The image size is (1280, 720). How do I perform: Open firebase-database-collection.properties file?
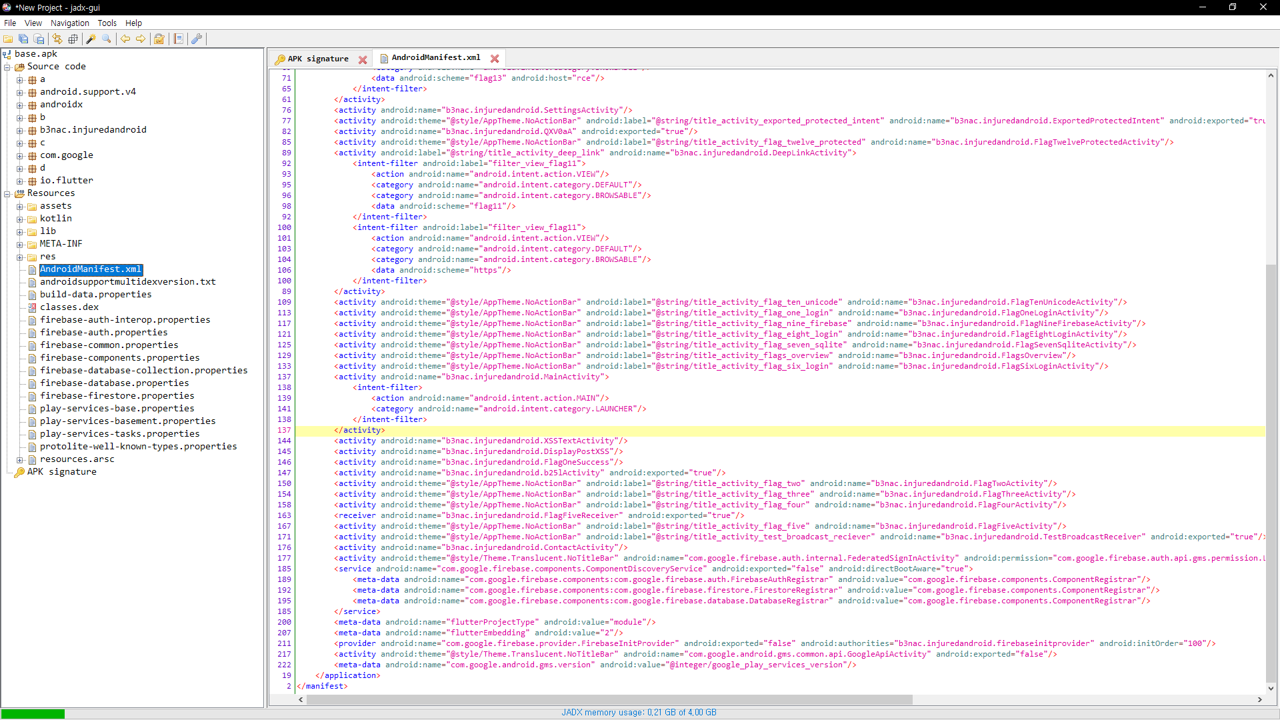[x=144, y=371]
